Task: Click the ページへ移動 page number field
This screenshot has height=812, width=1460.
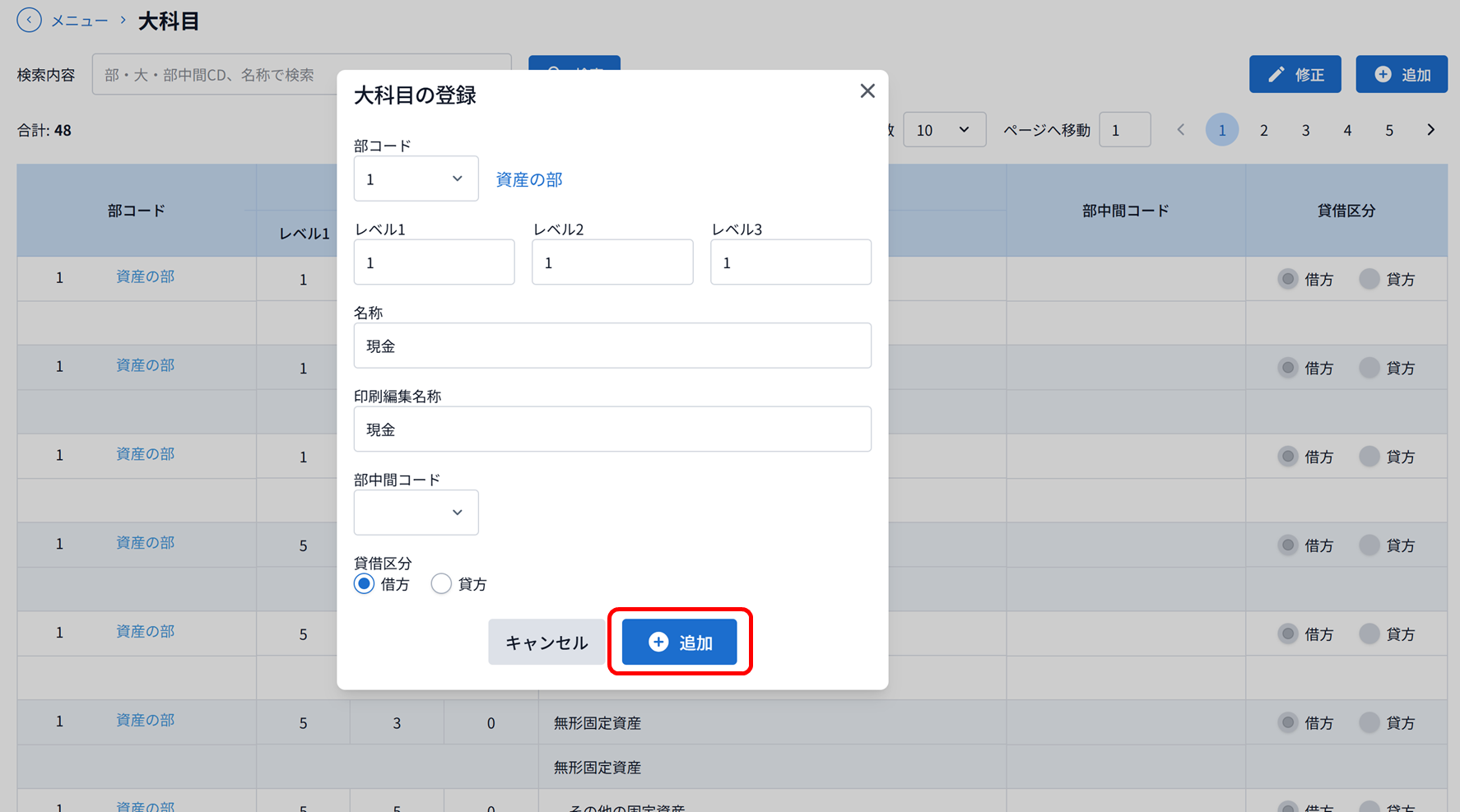Action: pos(1124,130)
